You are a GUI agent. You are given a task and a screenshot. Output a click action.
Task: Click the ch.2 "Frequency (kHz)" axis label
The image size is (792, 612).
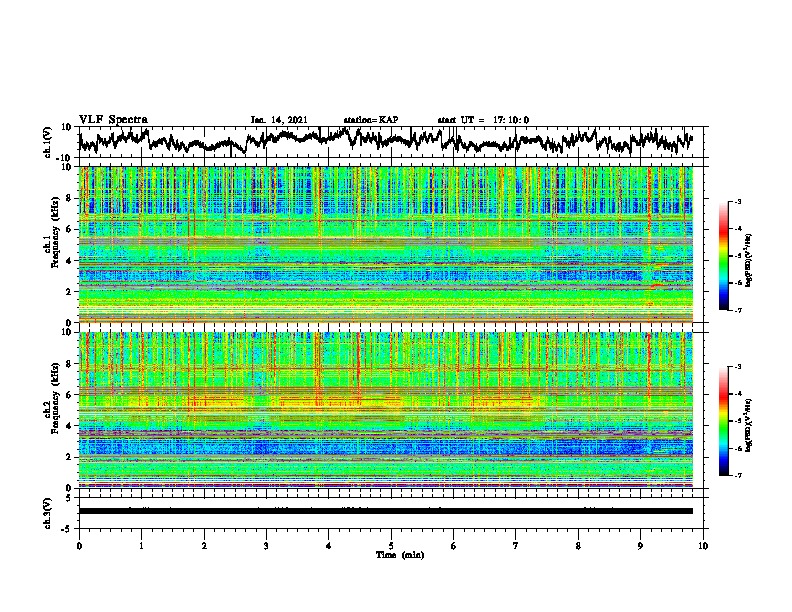55,397
